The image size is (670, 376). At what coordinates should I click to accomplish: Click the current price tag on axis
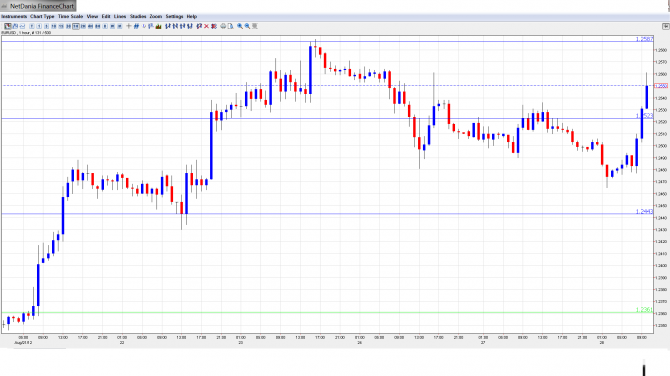pos(661,86)
